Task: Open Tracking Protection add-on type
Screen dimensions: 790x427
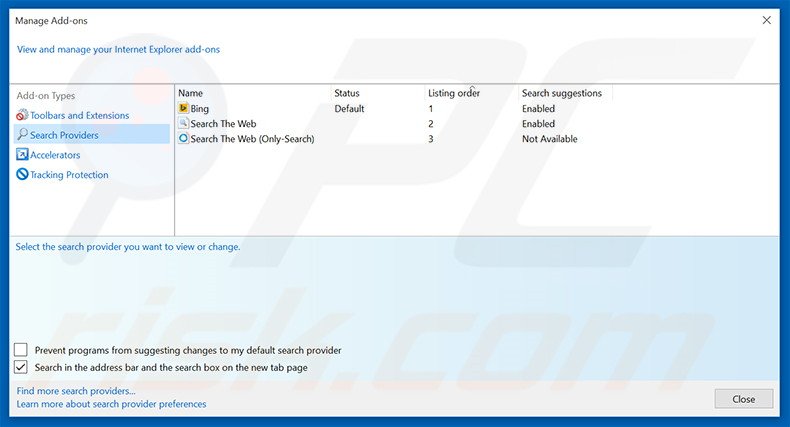Action: (69, 175)
